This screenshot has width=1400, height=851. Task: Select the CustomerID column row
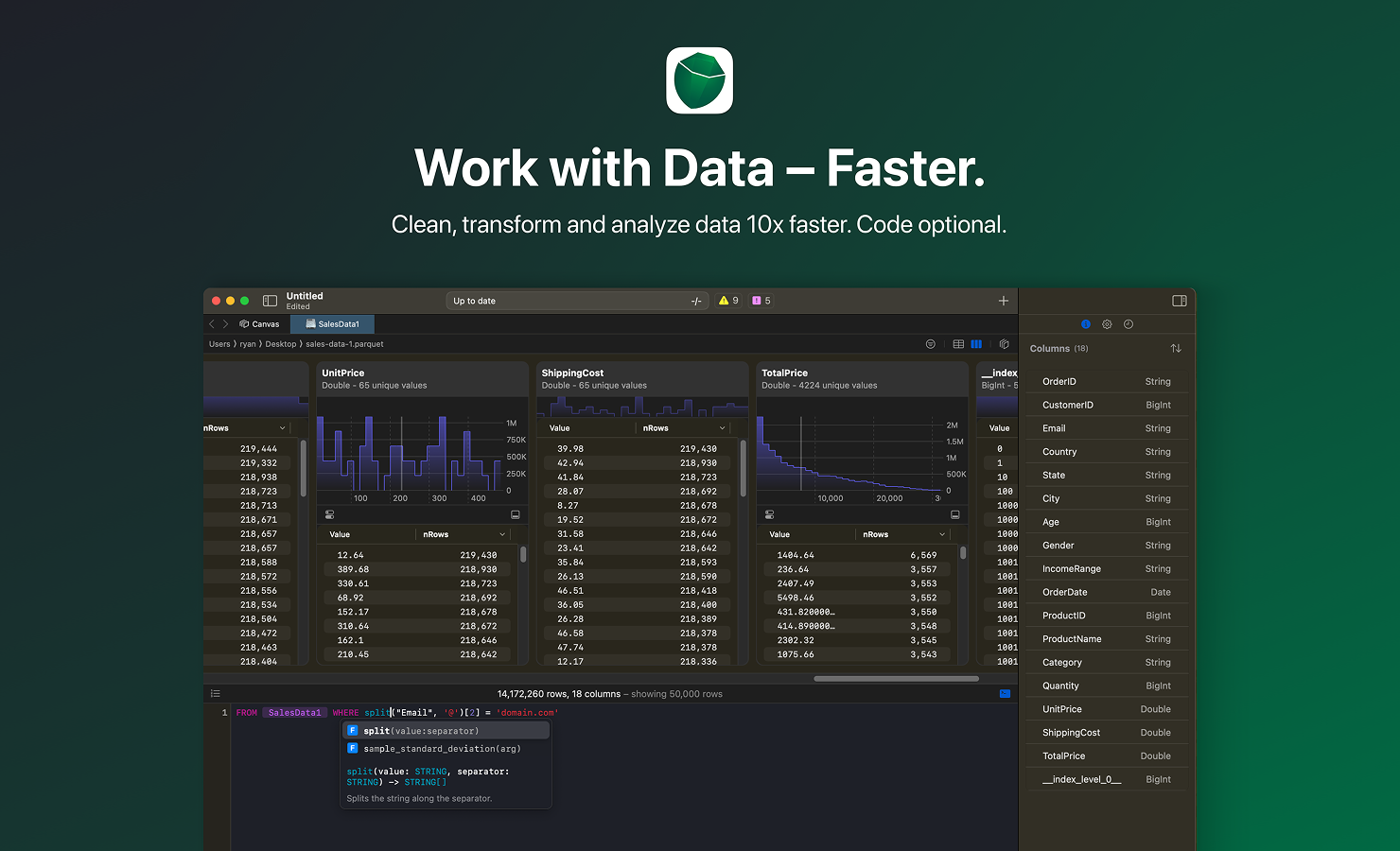[1107, 405]
